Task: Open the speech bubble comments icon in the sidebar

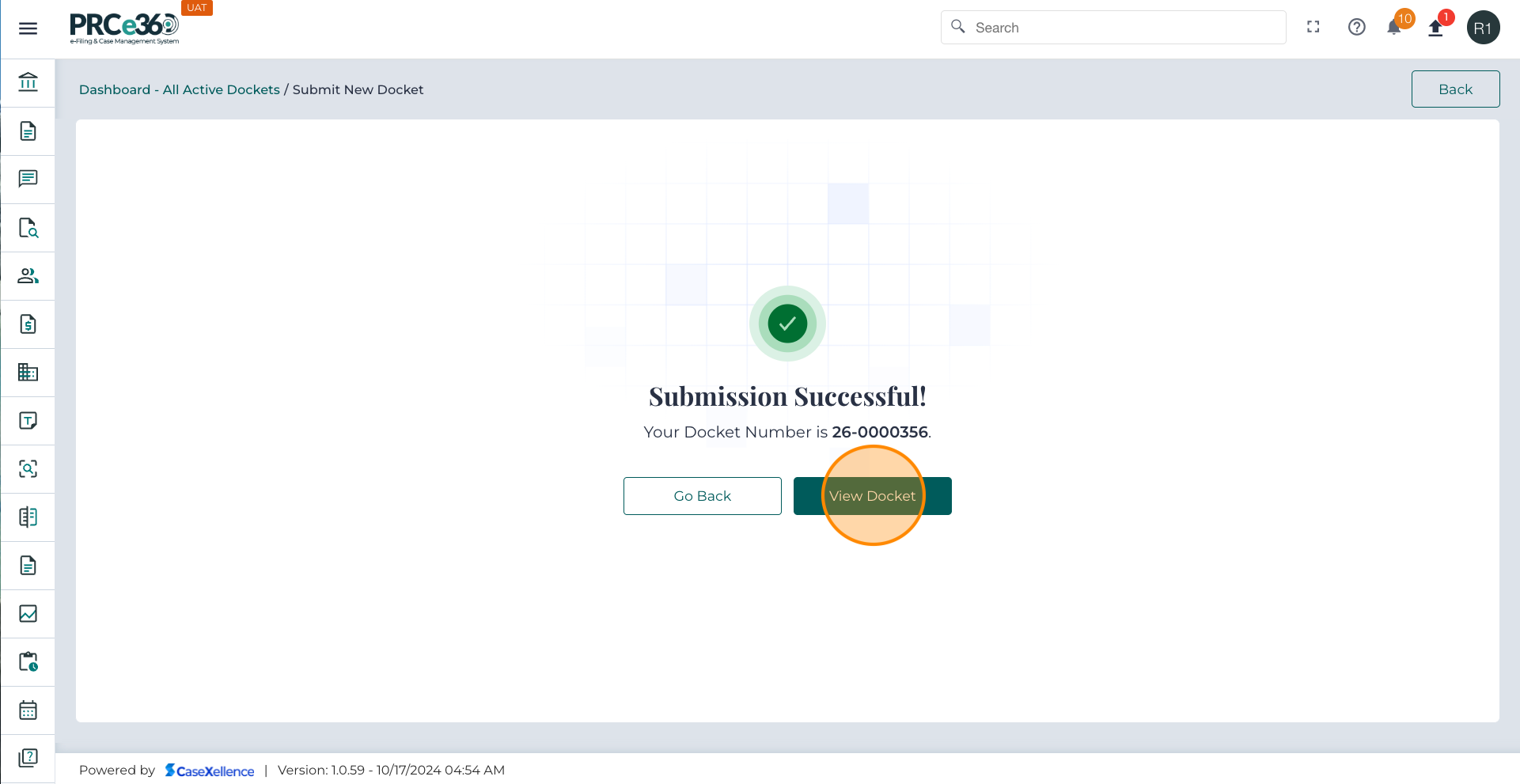Action: pos(28,179)
